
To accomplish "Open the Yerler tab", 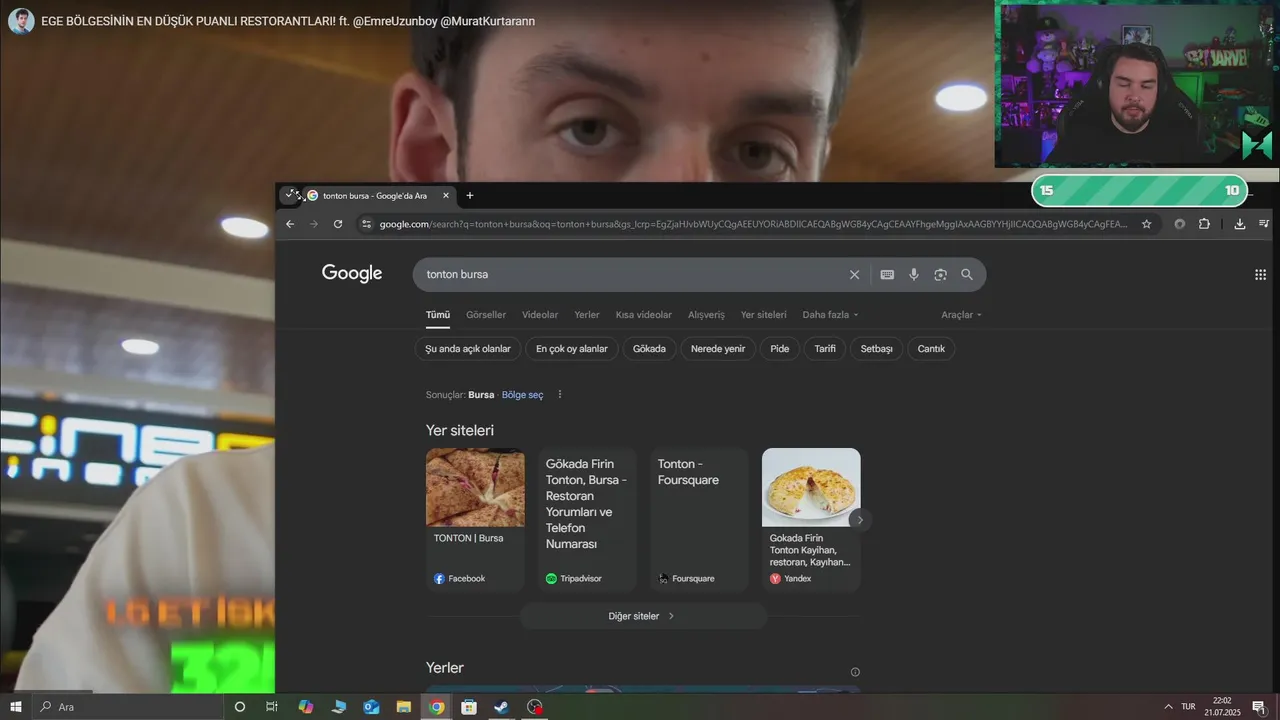I will 587,315.
